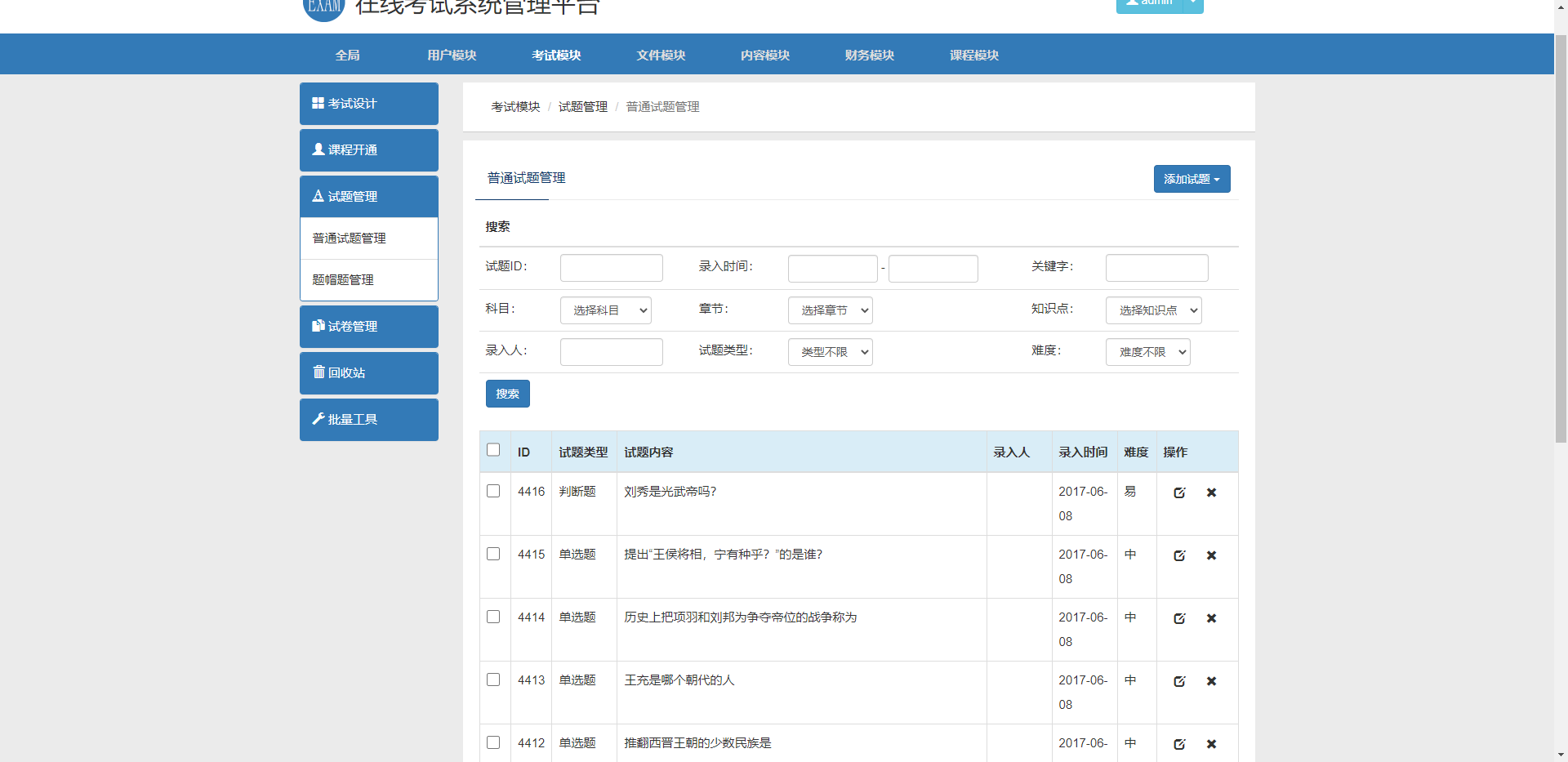This screenshot has height=762, width=1568.
Task: Check the box for question 4412
Action: (x=493, y=742)
